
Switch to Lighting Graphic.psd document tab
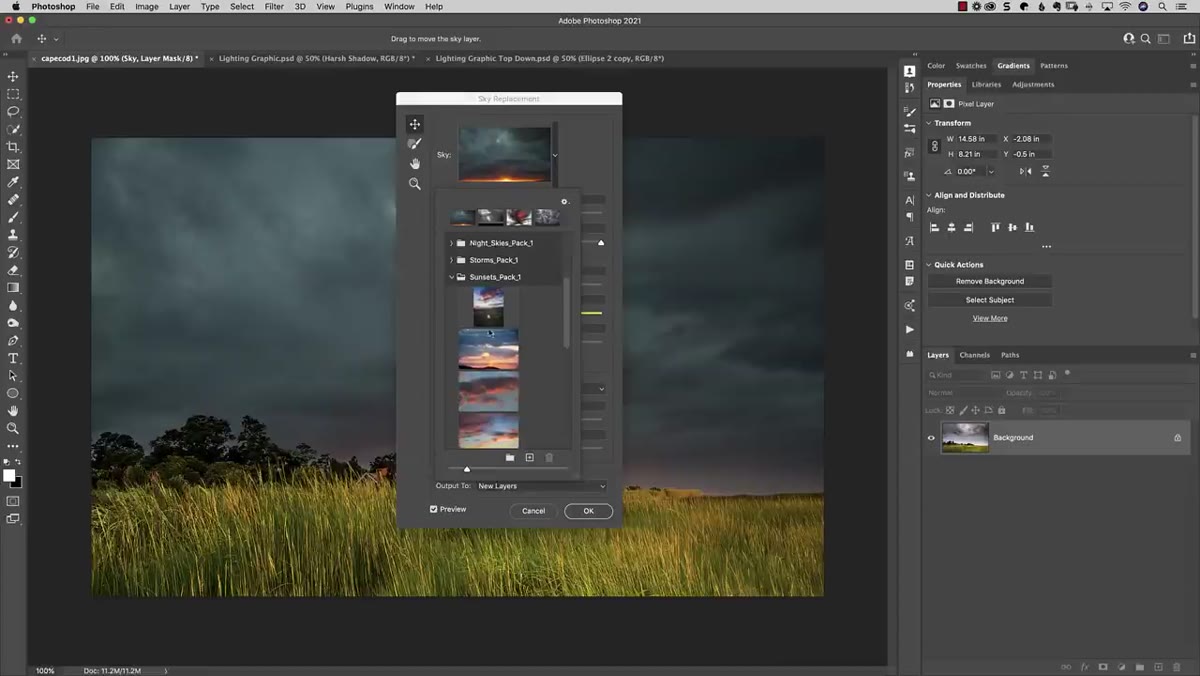(315, 58)
